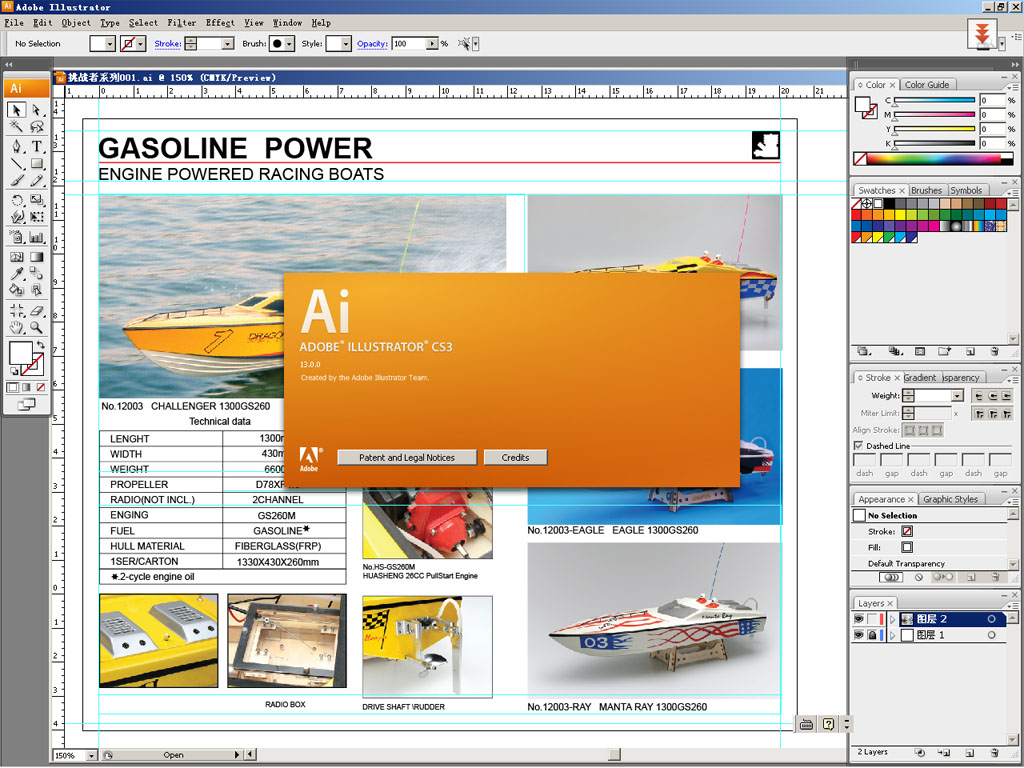Select the Pencil tool
The image size is (1024, 768).
point(37,180)
